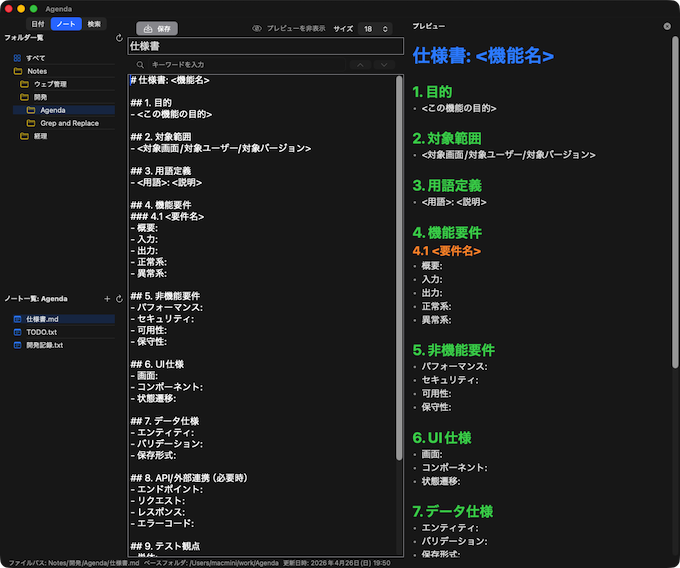Open the ウェブ管理 folder
This screenshot has height=568, width=680.
tap(50, 84)
